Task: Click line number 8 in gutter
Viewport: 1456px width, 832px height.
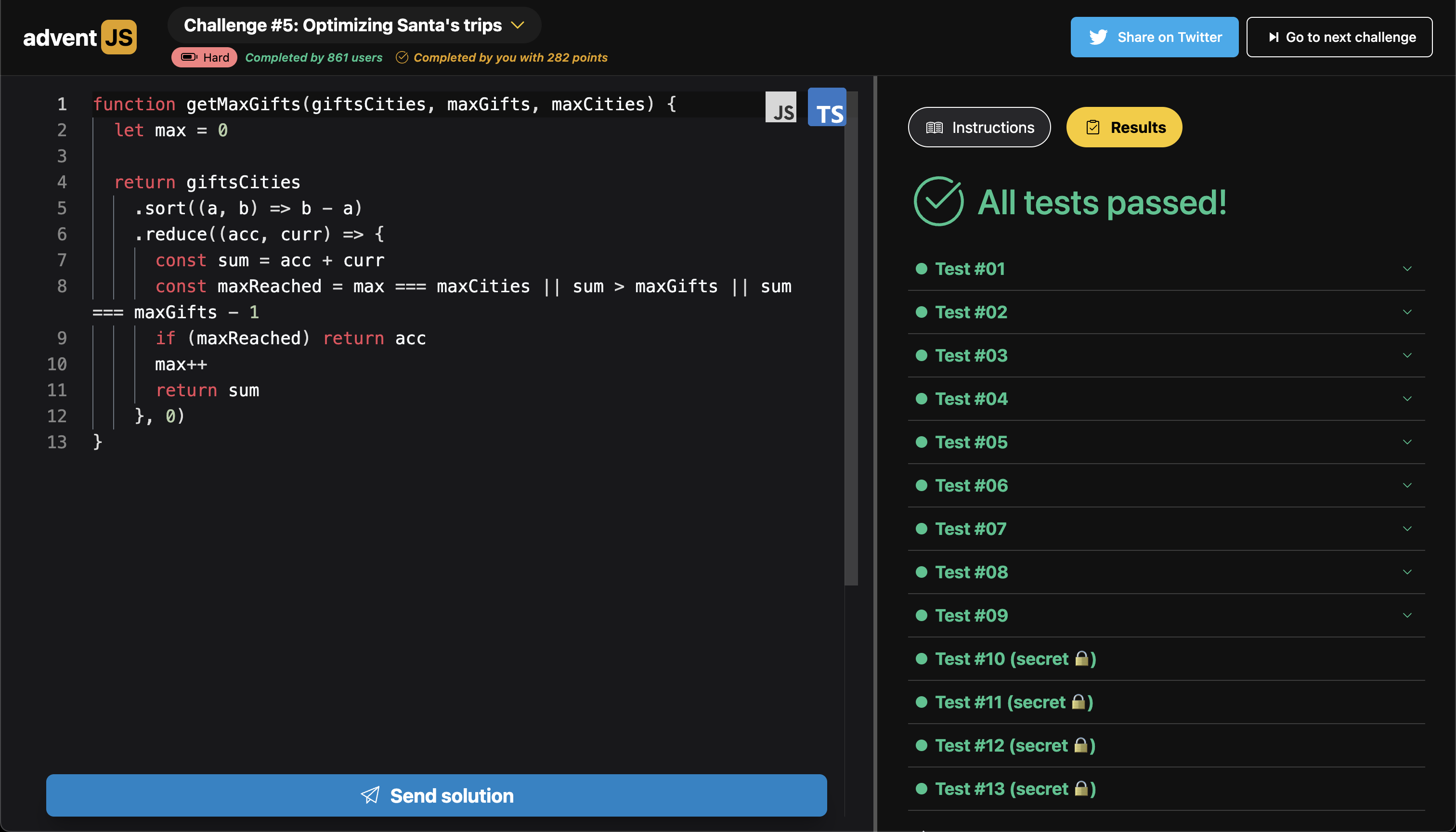Action: 62,286
